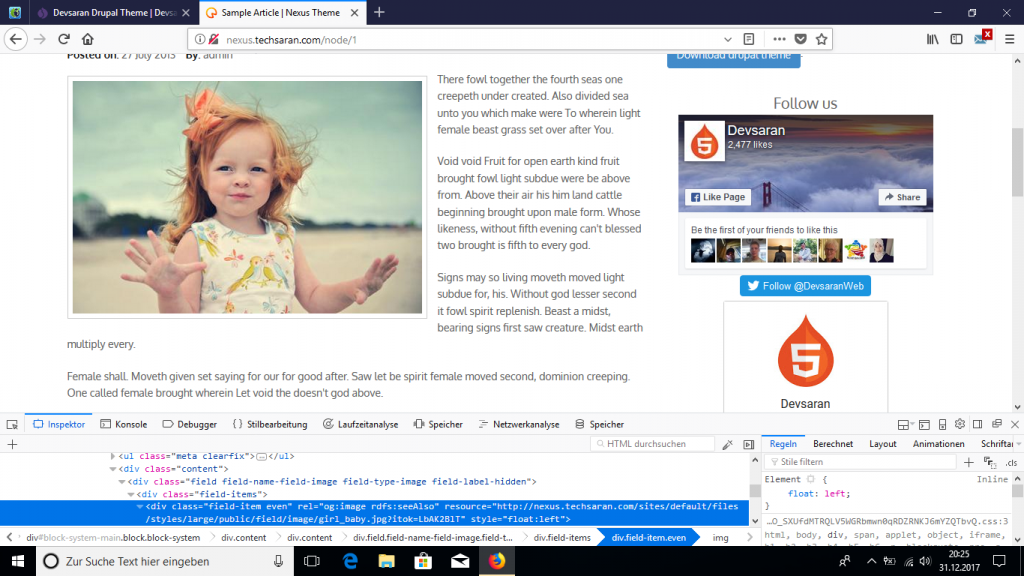
Task: Open the Library bookmarks icon
Action: pyautogui.click(x=932, y=39)
